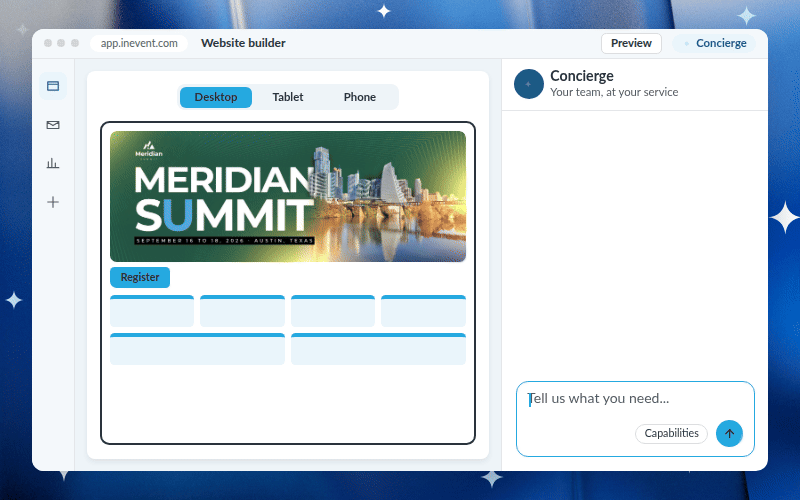Focus the "Tell us what you need..." field
Image resolution: width=800 pixels, height=500 pixels.
(635, 419)
